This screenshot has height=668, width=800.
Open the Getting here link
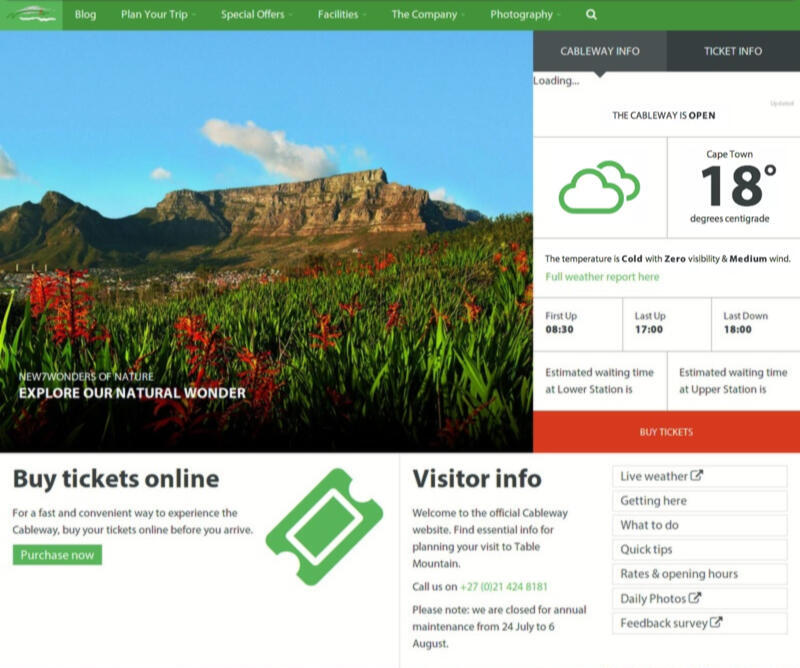pyautogui.click(x=653, y=501)
